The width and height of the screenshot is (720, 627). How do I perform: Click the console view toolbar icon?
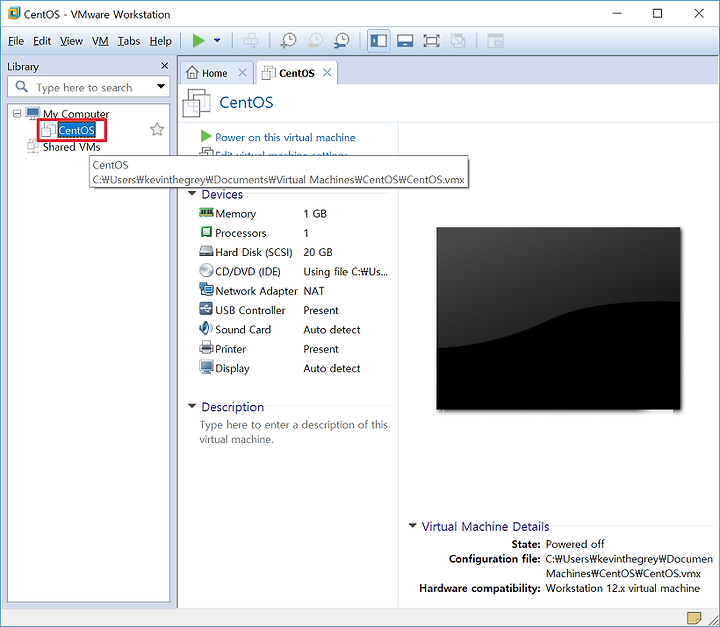pyautogui.click(x=495, y=41)
